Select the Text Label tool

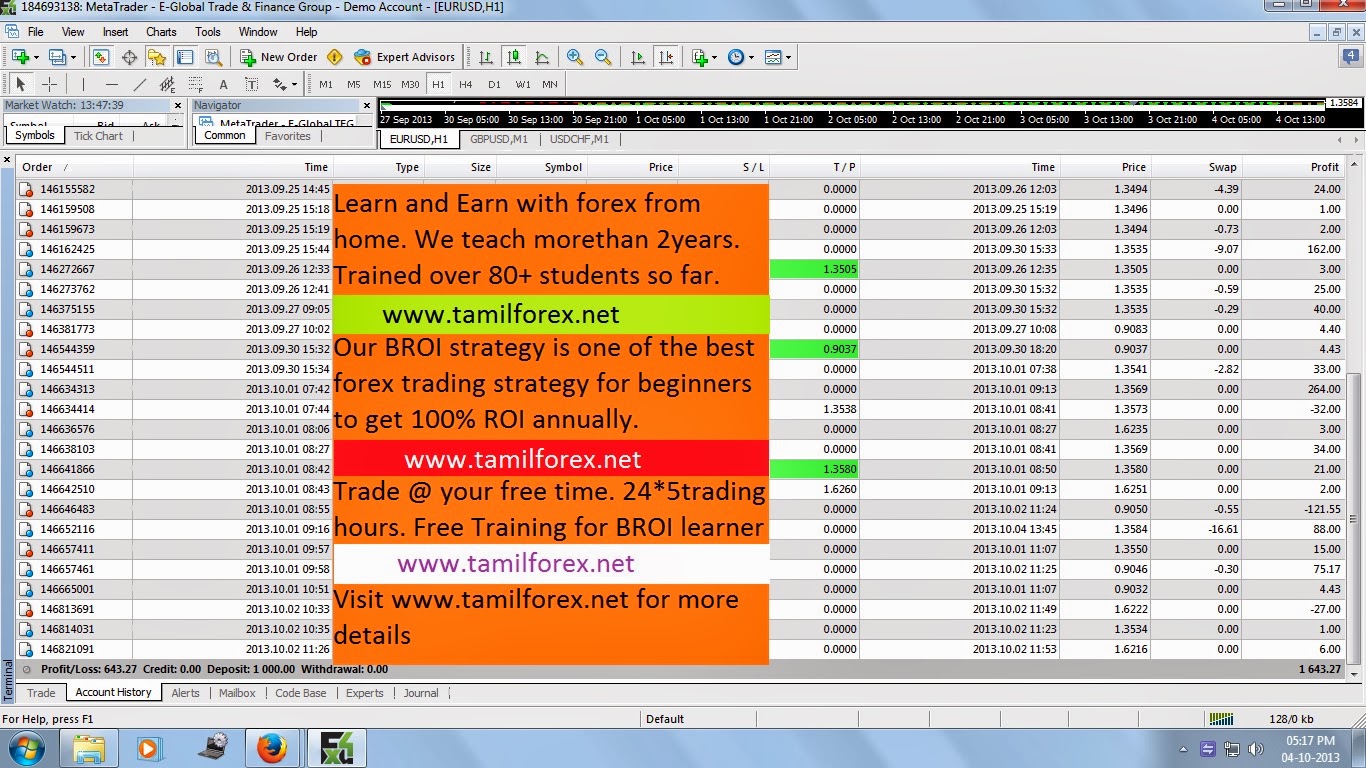[x=252, y=85]
